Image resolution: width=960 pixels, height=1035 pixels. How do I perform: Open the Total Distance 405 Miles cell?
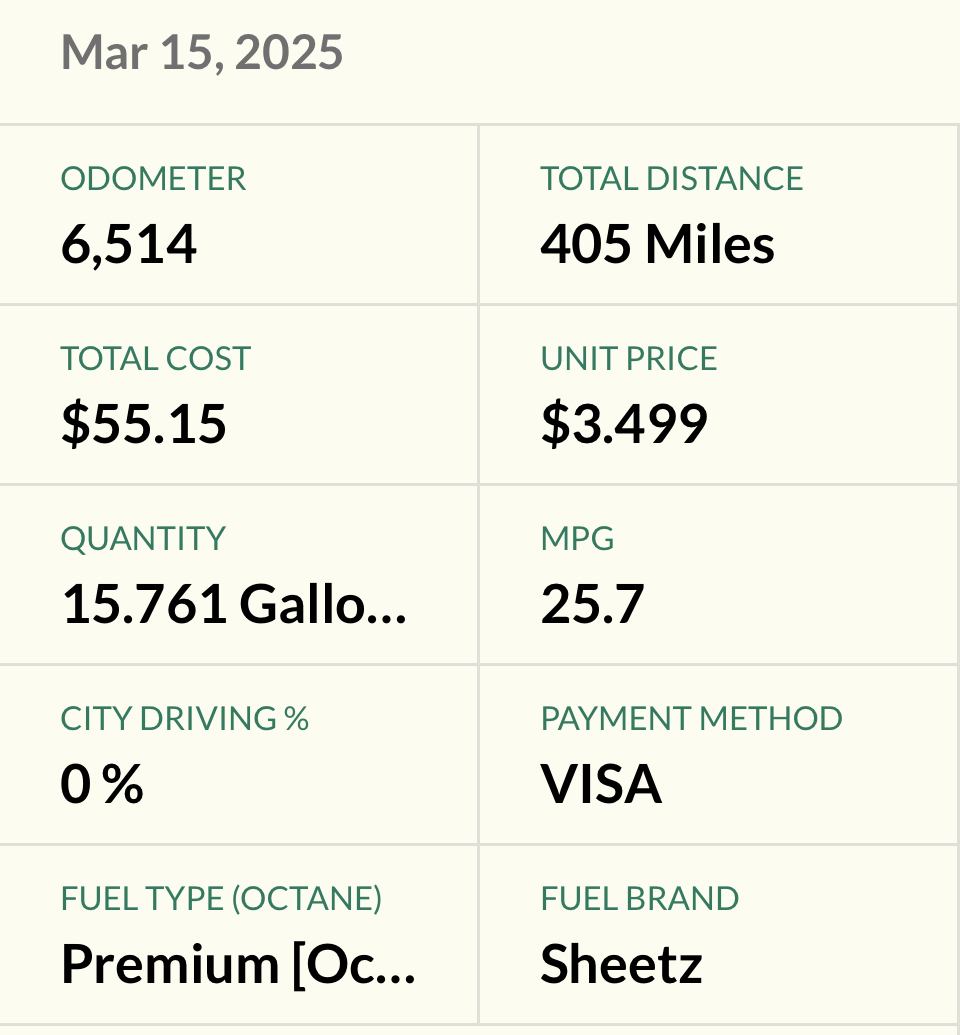[719, 215]
